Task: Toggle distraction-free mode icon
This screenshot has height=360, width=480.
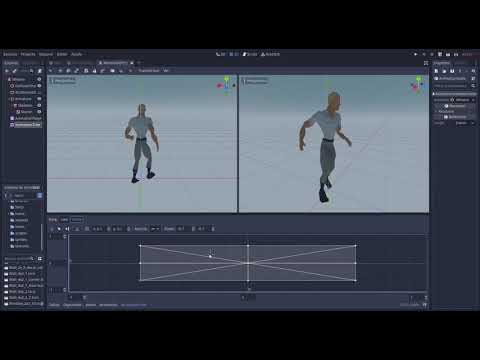Action: 426,63
